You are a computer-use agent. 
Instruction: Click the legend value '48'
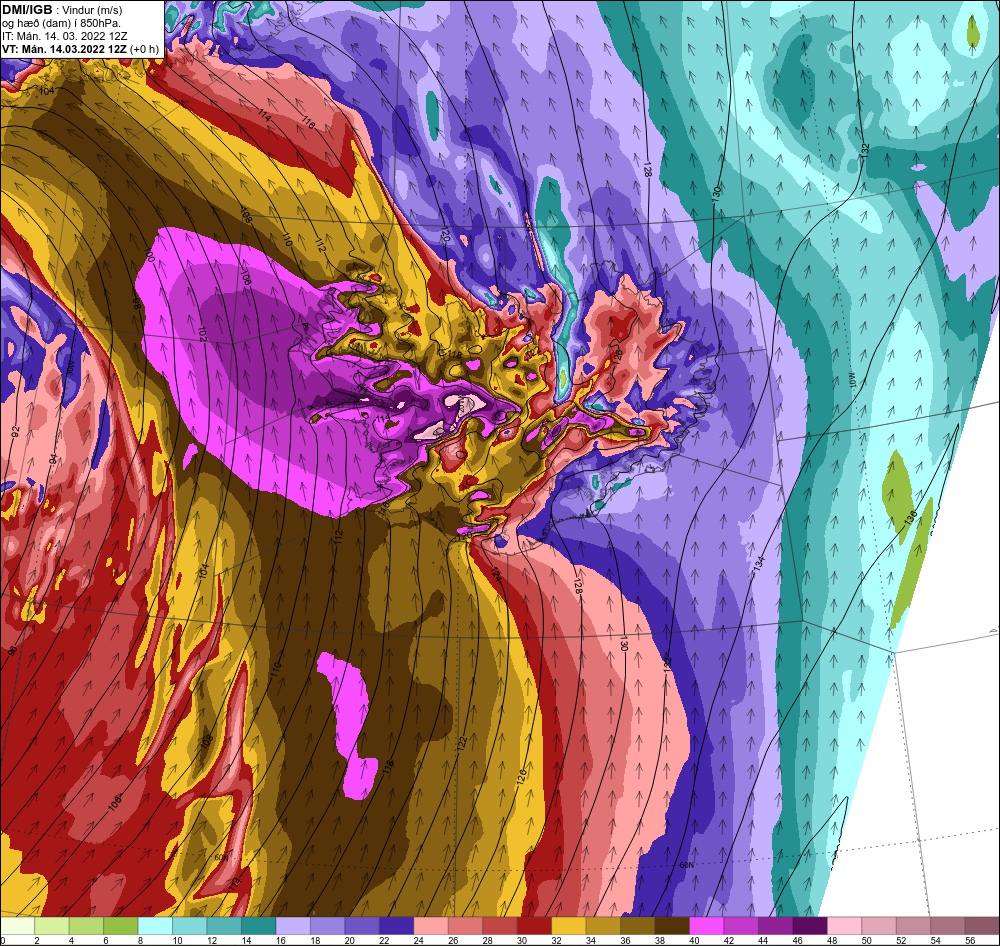click(x=832, y=940)
